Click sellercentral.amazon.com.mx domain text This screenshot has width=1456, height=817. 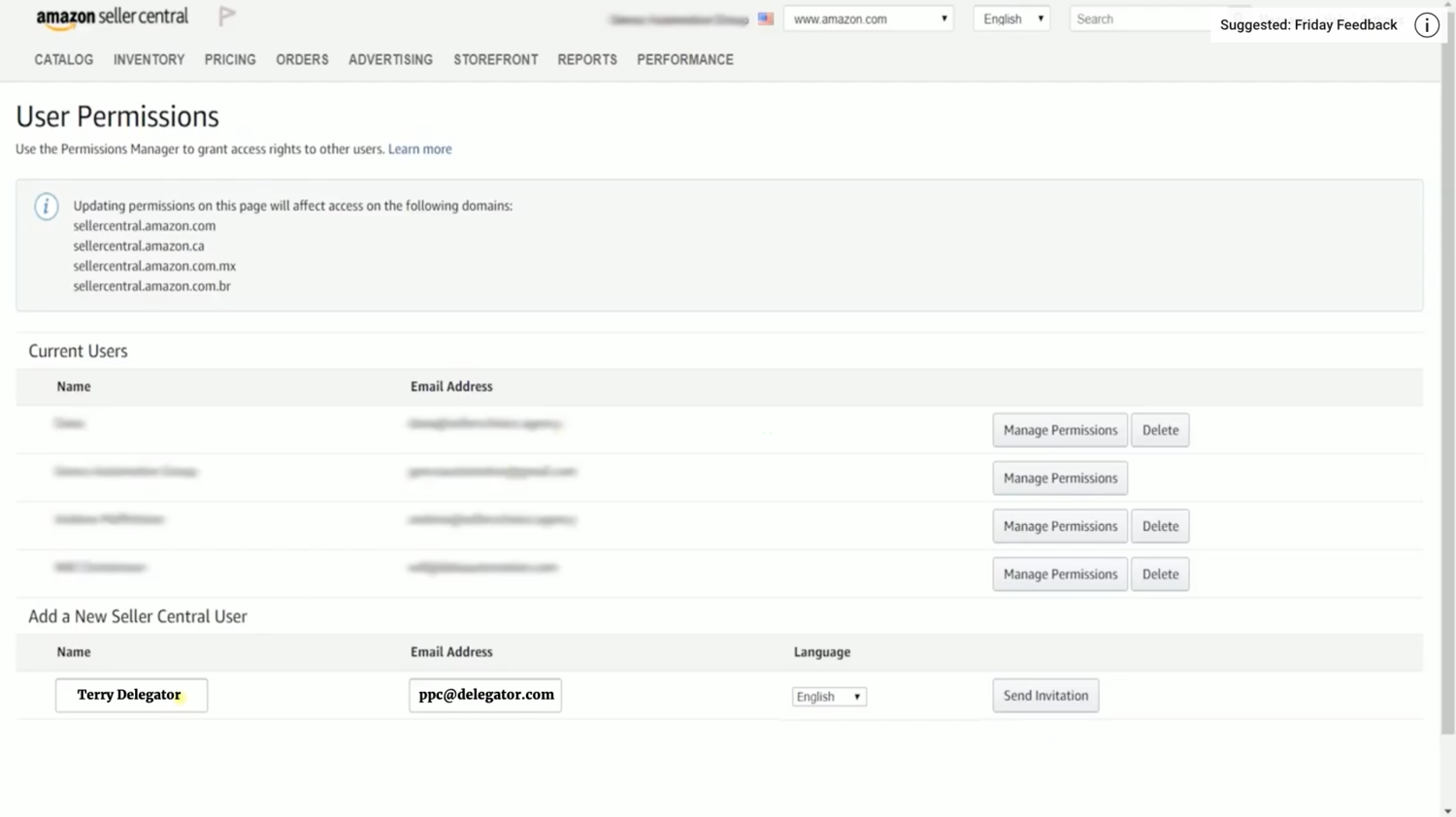[x=154, y=266]
